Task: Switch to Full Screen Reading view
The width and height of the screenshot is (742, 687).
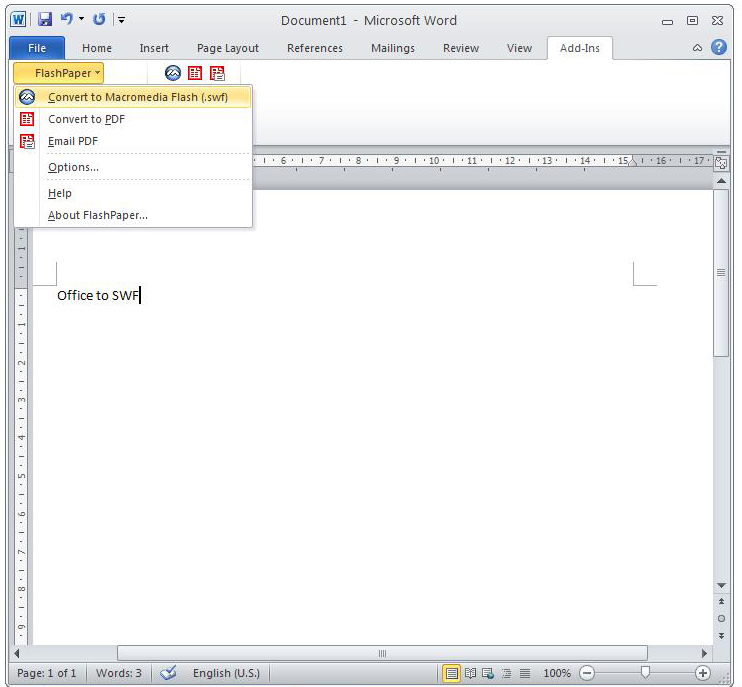Action: click(470, 673)
